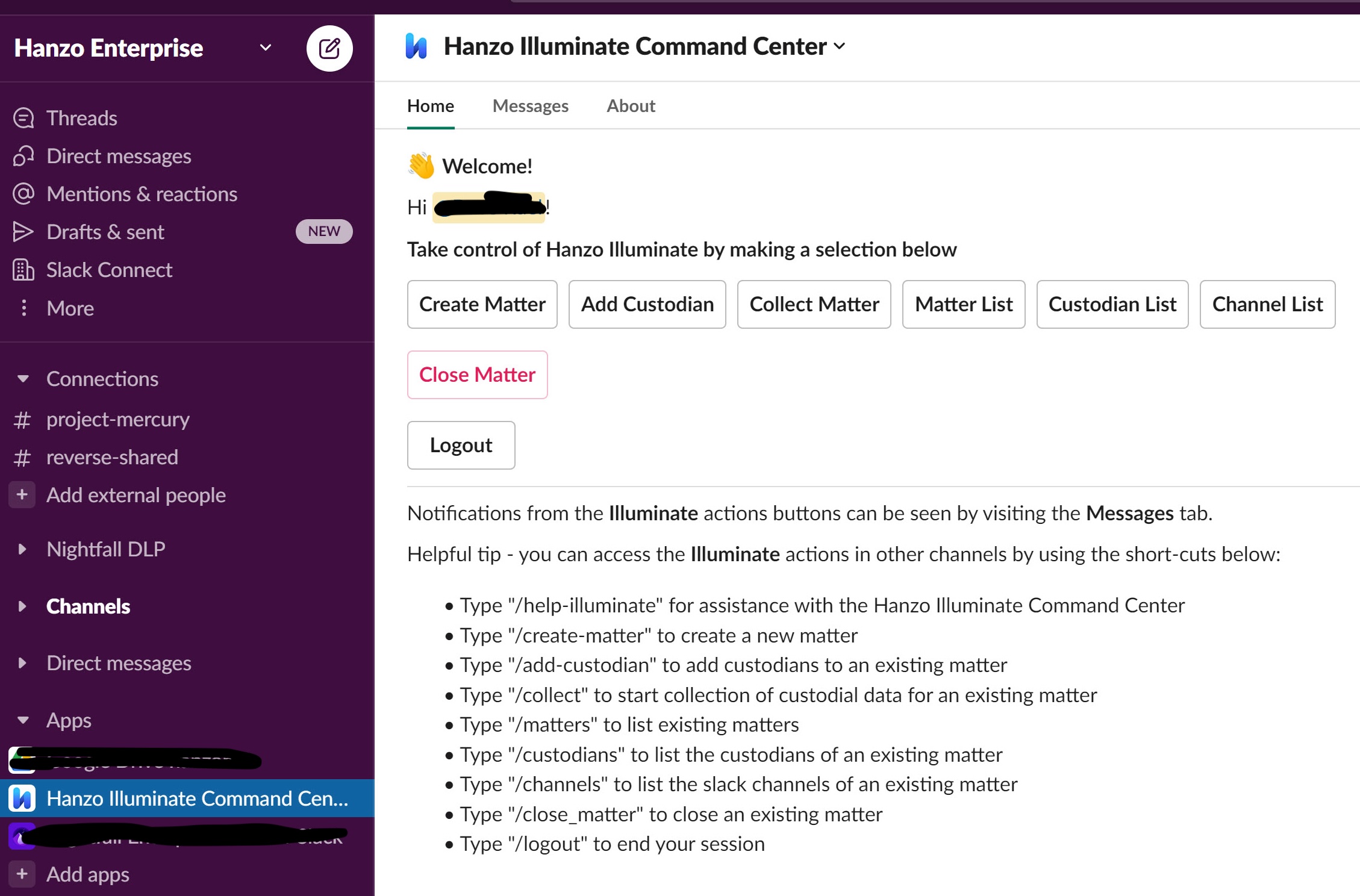Click the Close Matter button

pyautogui.click(x=477, y=375)
